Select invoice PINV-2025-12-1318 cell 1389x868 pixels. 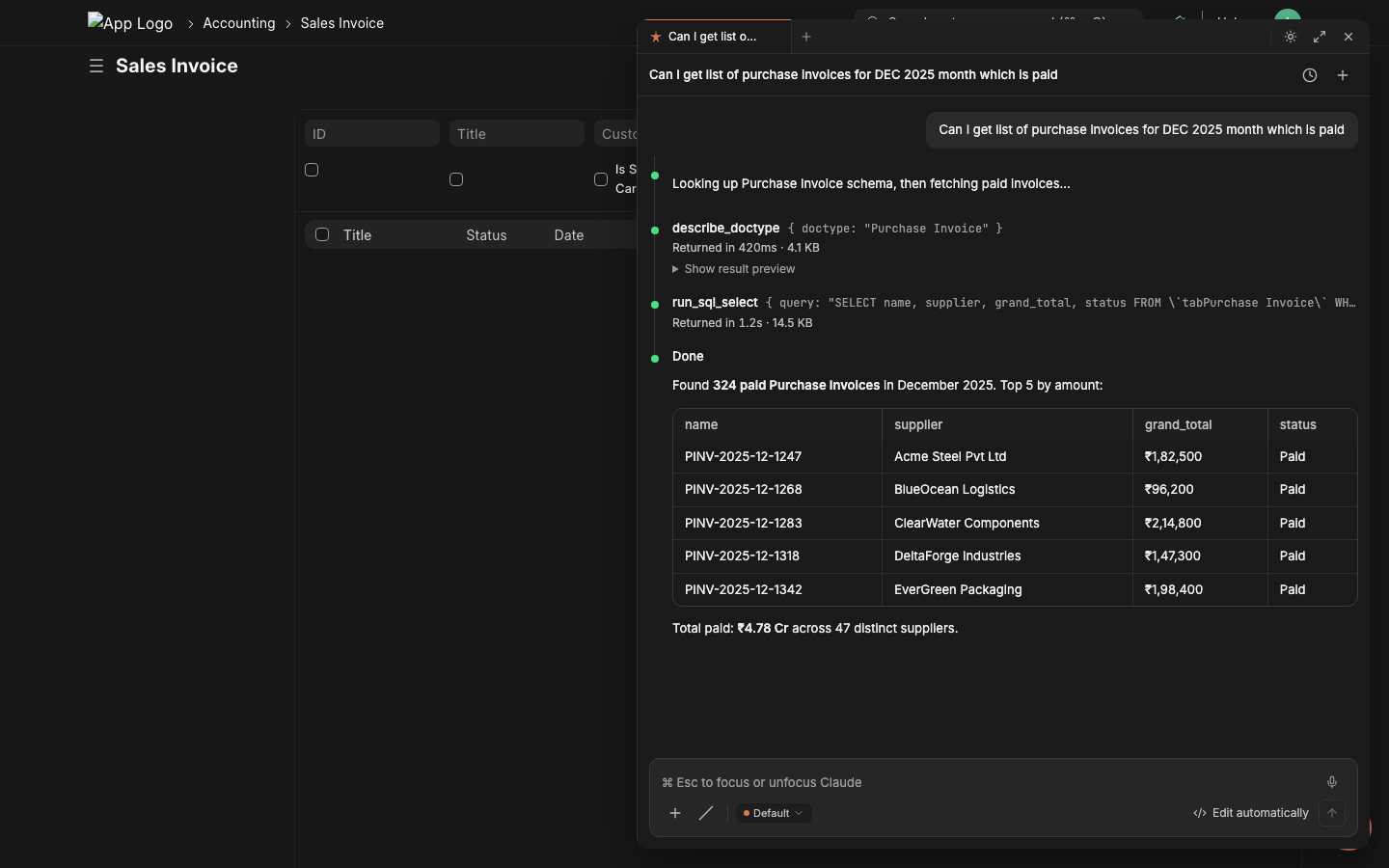coord(777,556)
